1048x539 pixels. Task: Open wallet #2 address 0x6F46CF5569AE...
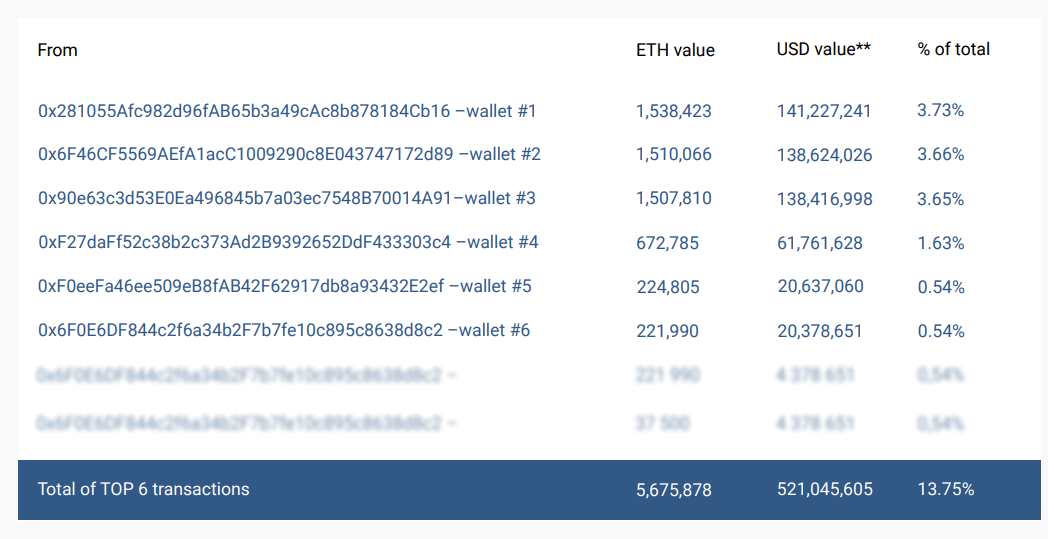(x=289, y=154)
